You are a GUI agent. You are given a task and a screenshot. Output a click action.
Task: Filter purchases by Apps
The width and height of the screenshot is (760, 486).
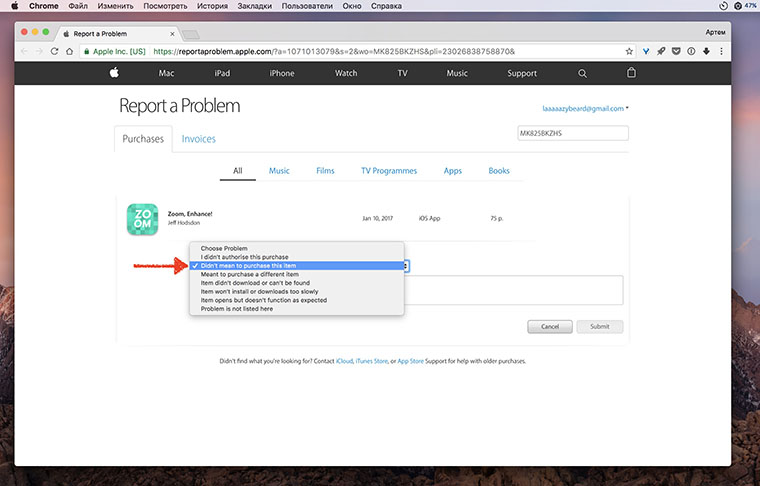coord(453,171)
